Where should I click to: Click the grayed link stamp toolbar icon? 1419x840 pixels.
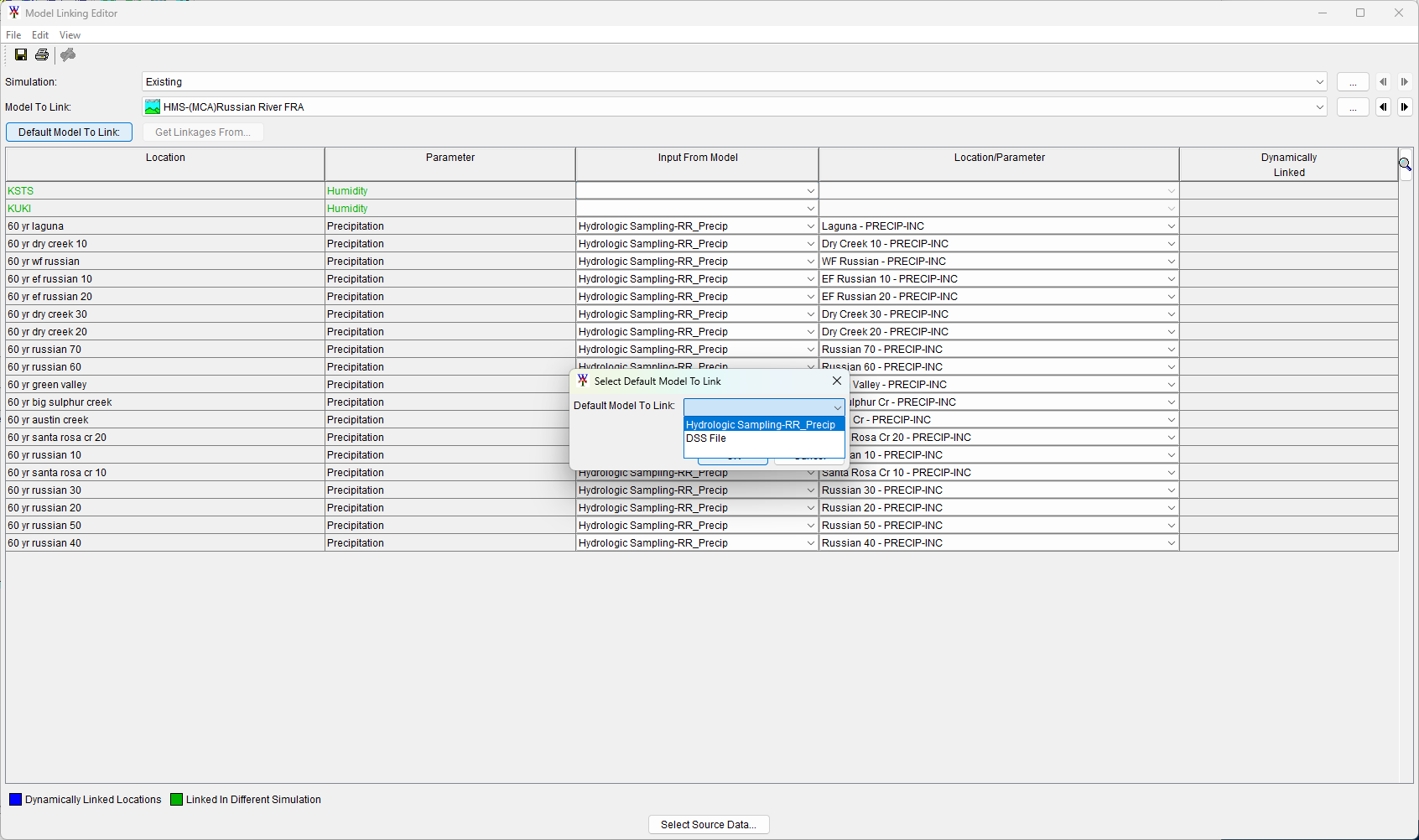click(67, 54)
